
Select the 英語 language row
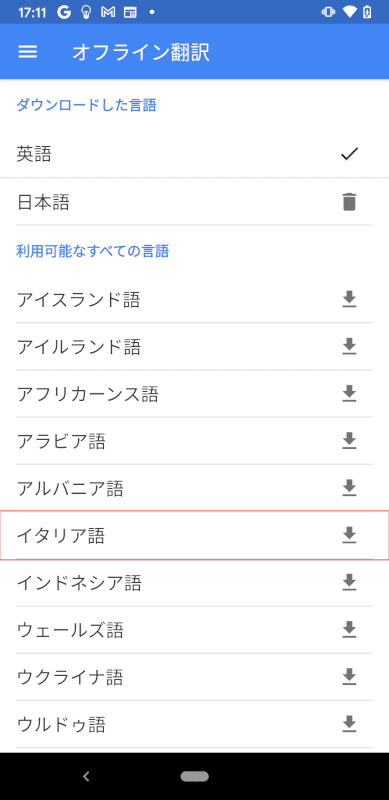tap(194, 154)
